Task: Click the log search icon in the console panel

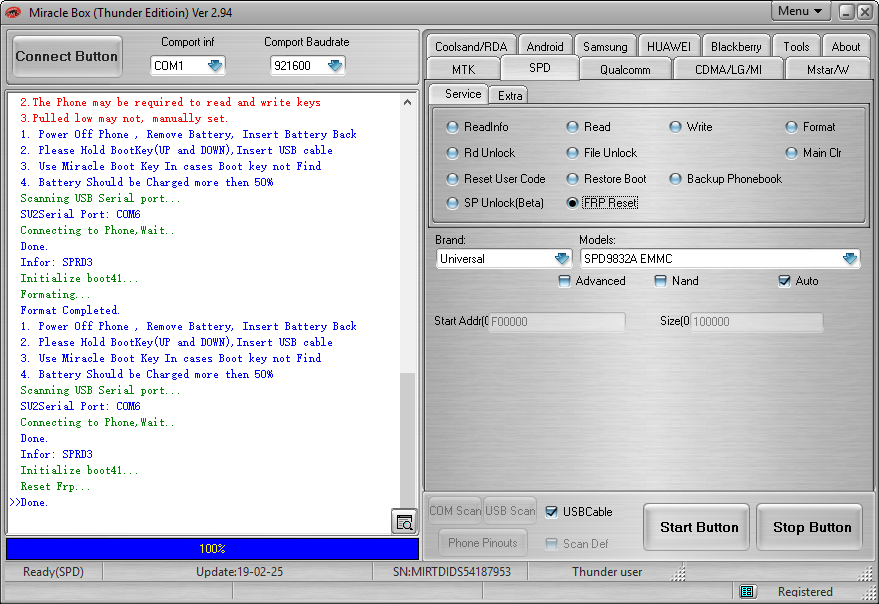Action: (404, 523)
